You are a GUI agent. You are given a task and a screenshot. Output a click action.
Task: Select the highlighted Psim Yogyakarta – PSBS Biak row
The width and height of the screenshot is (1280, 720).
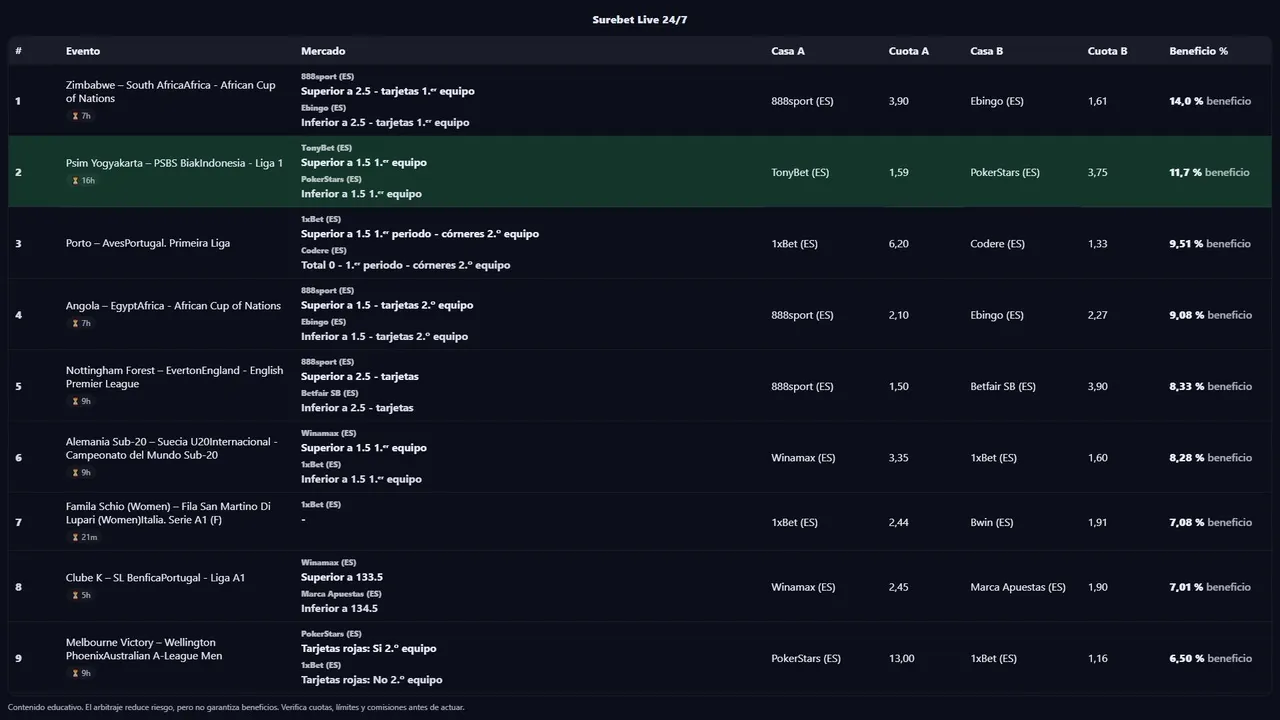[x=640, y=172]
